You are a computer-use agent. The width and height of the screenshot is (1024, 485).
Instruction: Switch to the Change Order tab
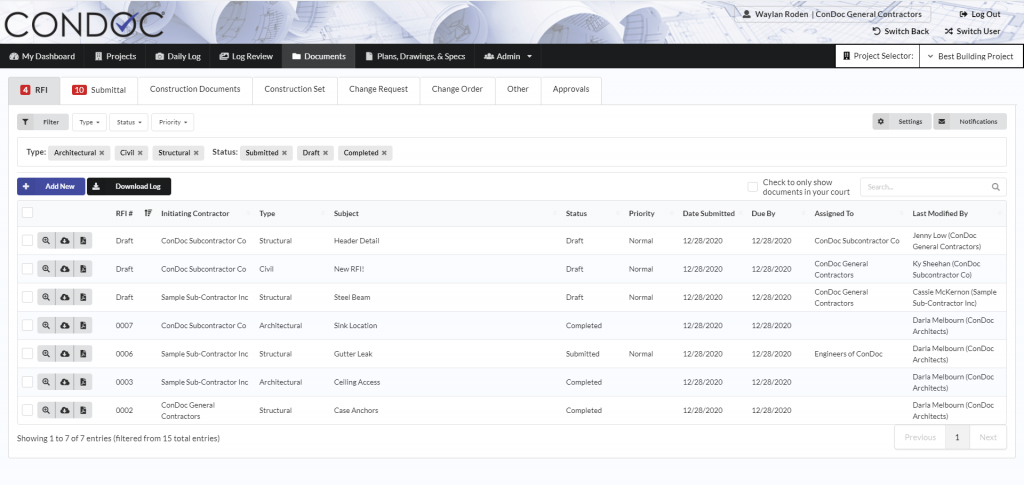tap(457, 89)
